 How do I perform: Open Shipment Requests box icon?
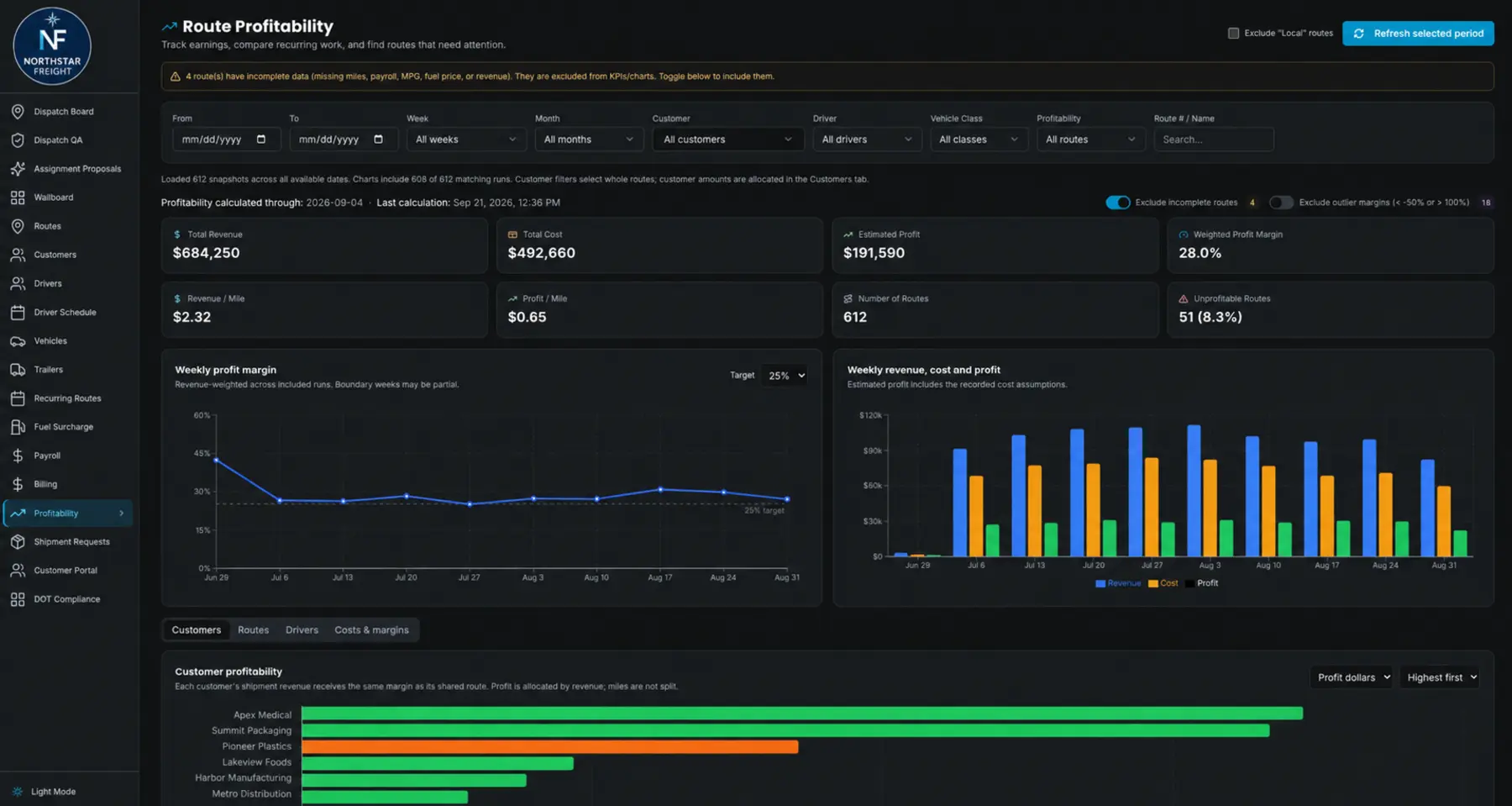(18, 541)
